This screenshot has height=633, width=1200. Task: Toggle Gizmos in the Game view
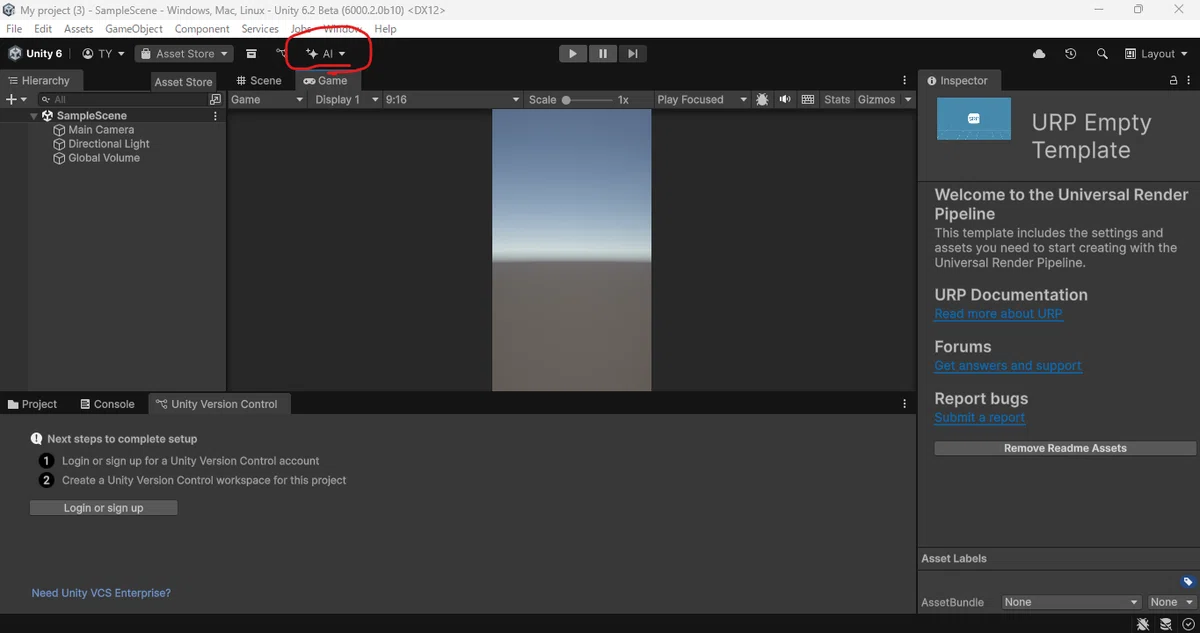(x=877, y=100)
